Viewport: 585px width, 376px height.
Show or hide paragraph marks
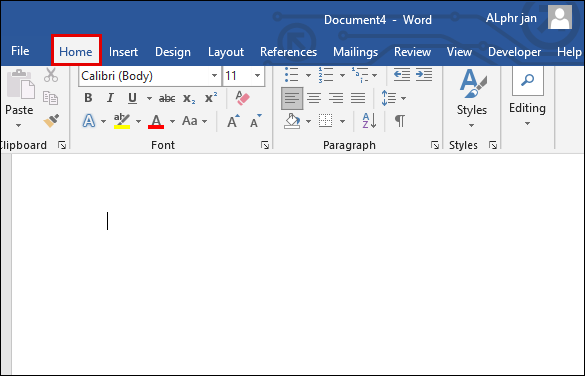click(399, 121)
